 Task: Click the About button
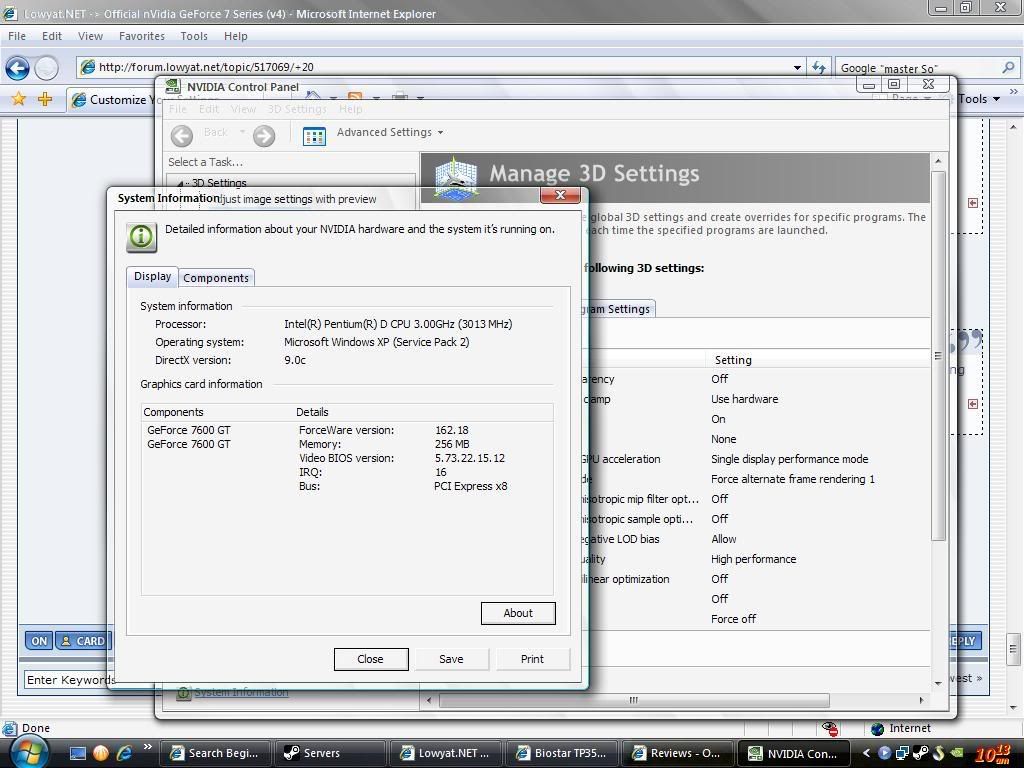[x=517, y=613]
